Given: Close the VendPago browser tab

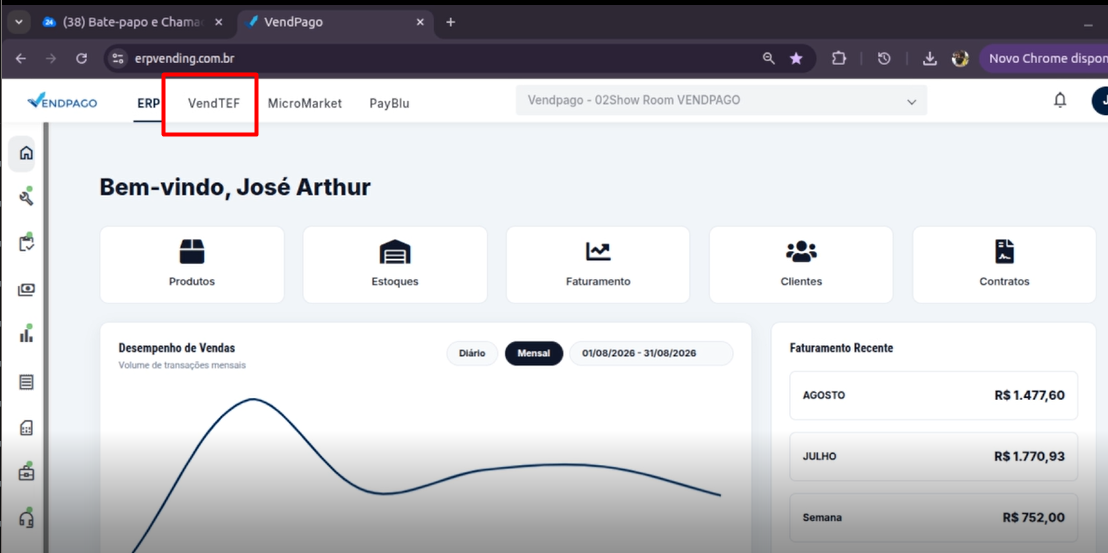Looking at the screenshot, I should (420, 22).
